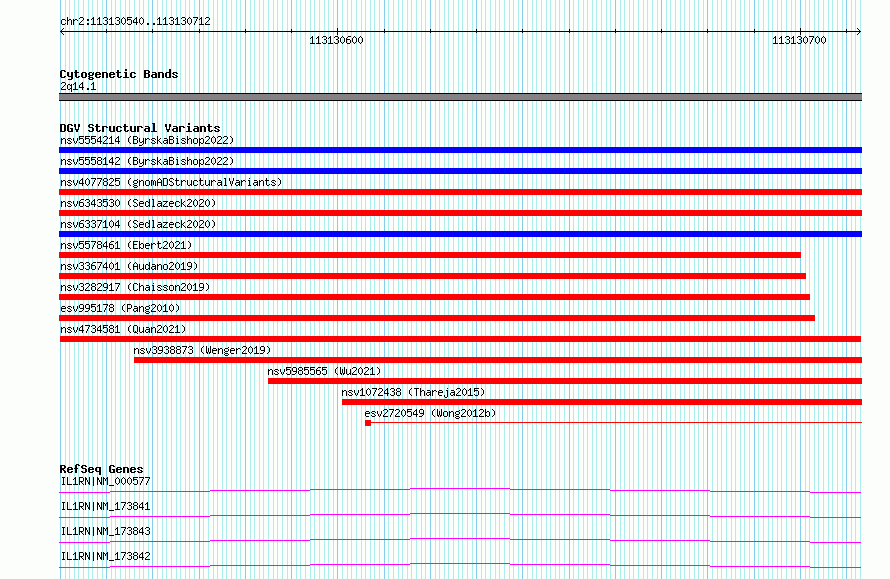The width and height of the screenshot is (890, 579).
Task: Click the left arrow of the ruler
Action: point(62,32)
